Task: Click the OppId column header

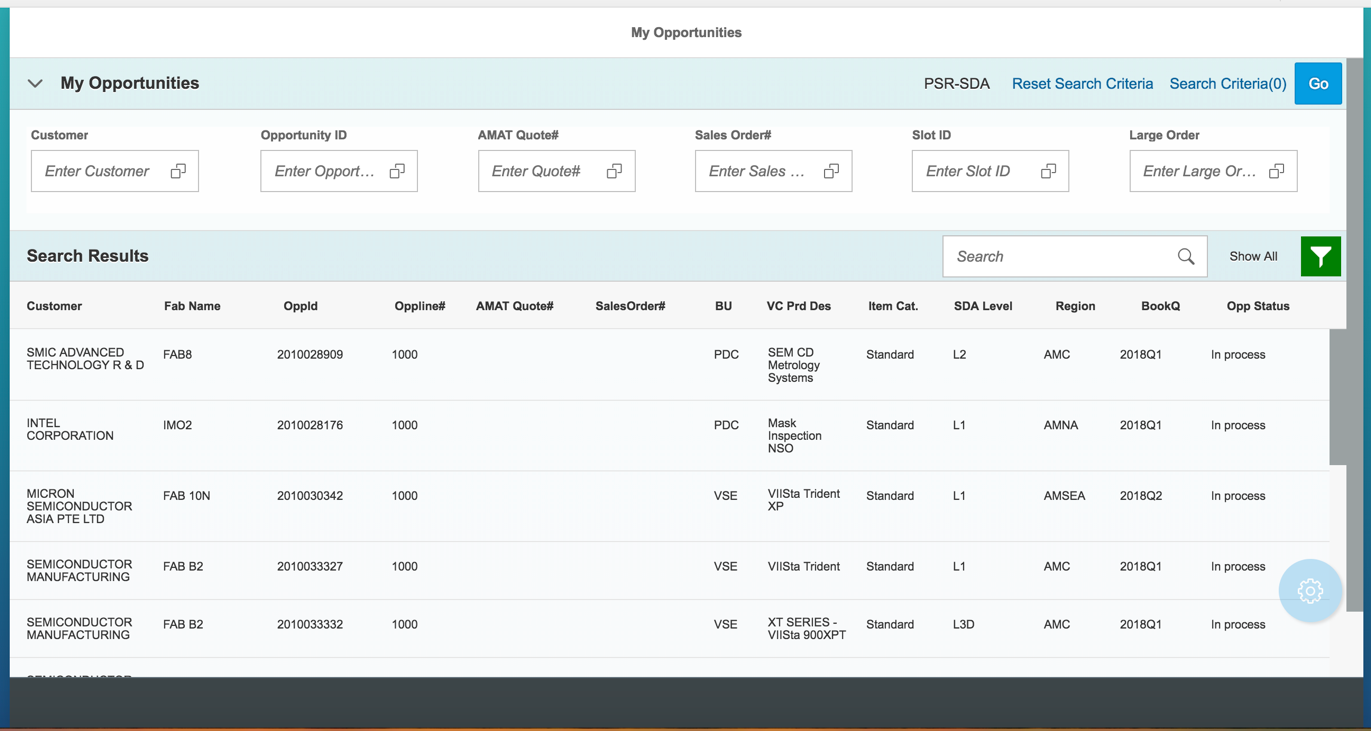Action: 300,306
